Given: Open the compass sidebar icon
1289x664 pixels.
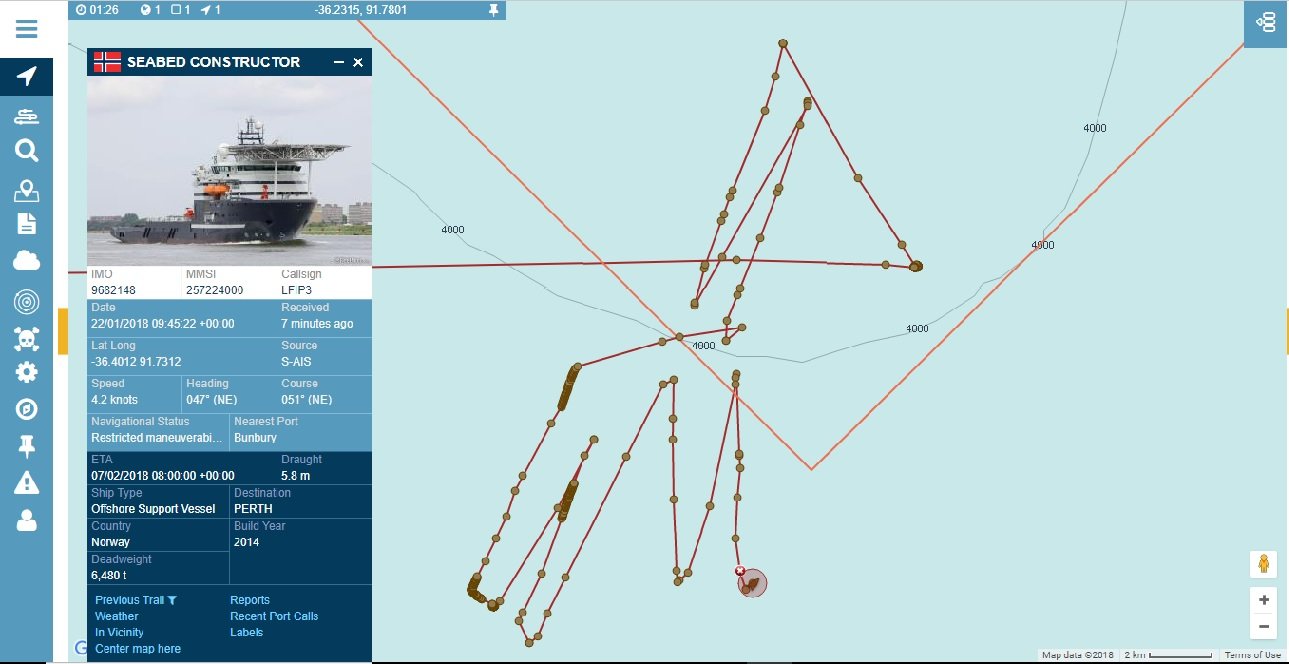Looking at the screenshot, I should click(26, 409).
